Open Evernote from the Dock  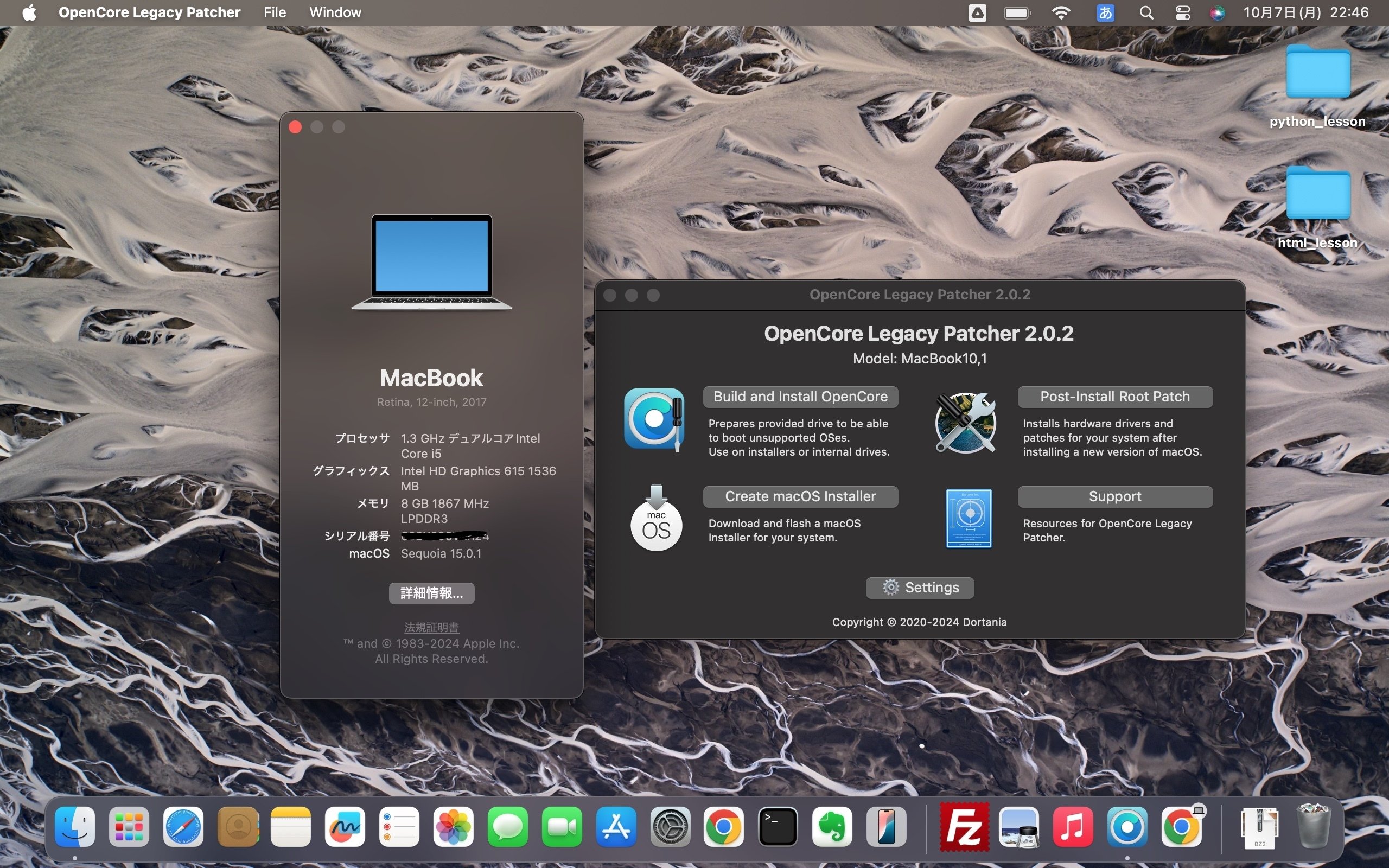pyautogui.click(x=832, y=827)
